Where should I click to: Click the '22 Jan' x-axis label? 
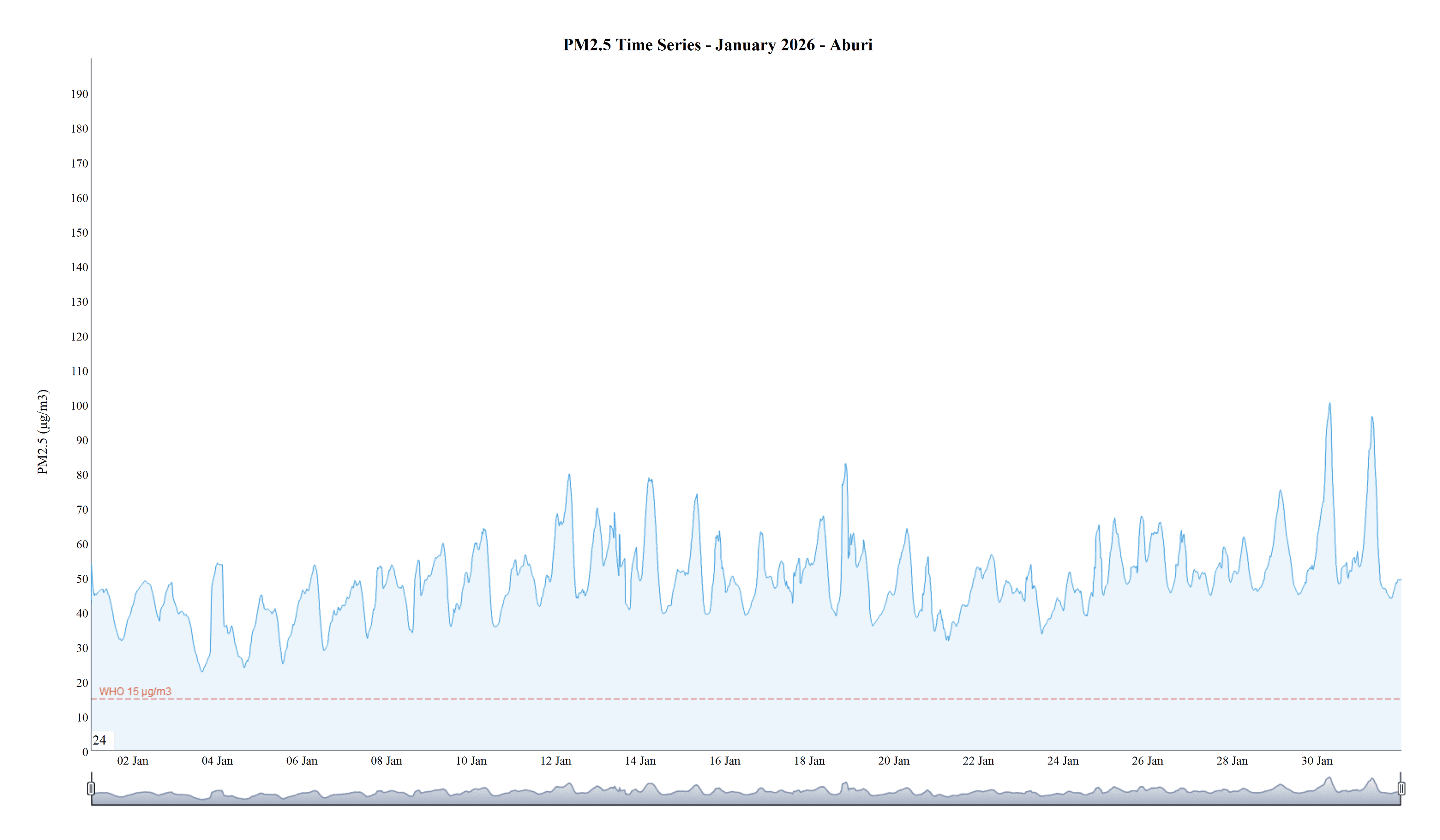(978, 760)
